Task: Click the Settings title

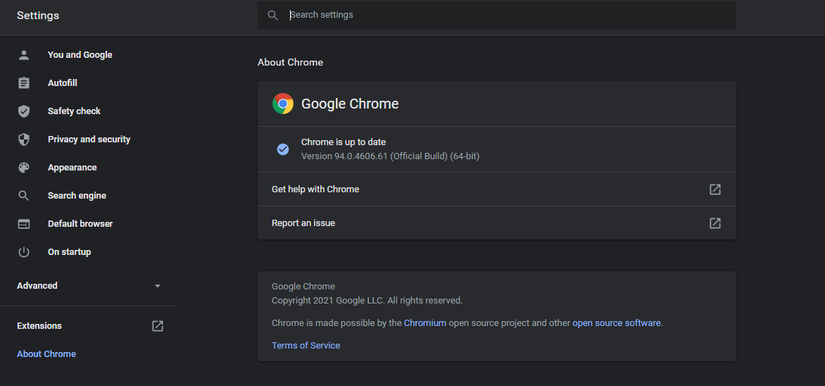Action: [x=38, y=16]
